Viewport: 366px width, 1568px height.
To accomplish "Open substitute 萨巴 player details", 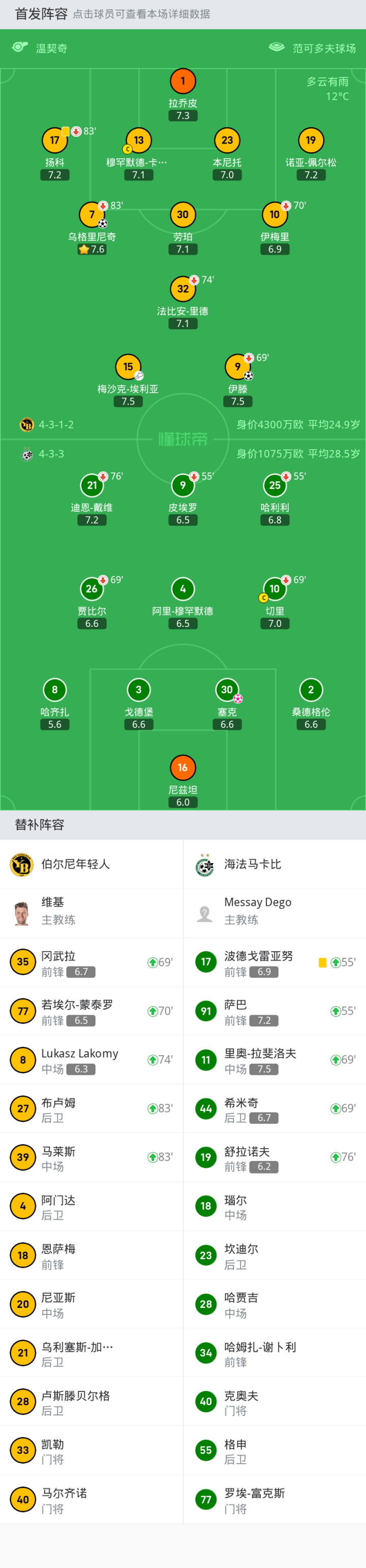I will coord(235,1005).
